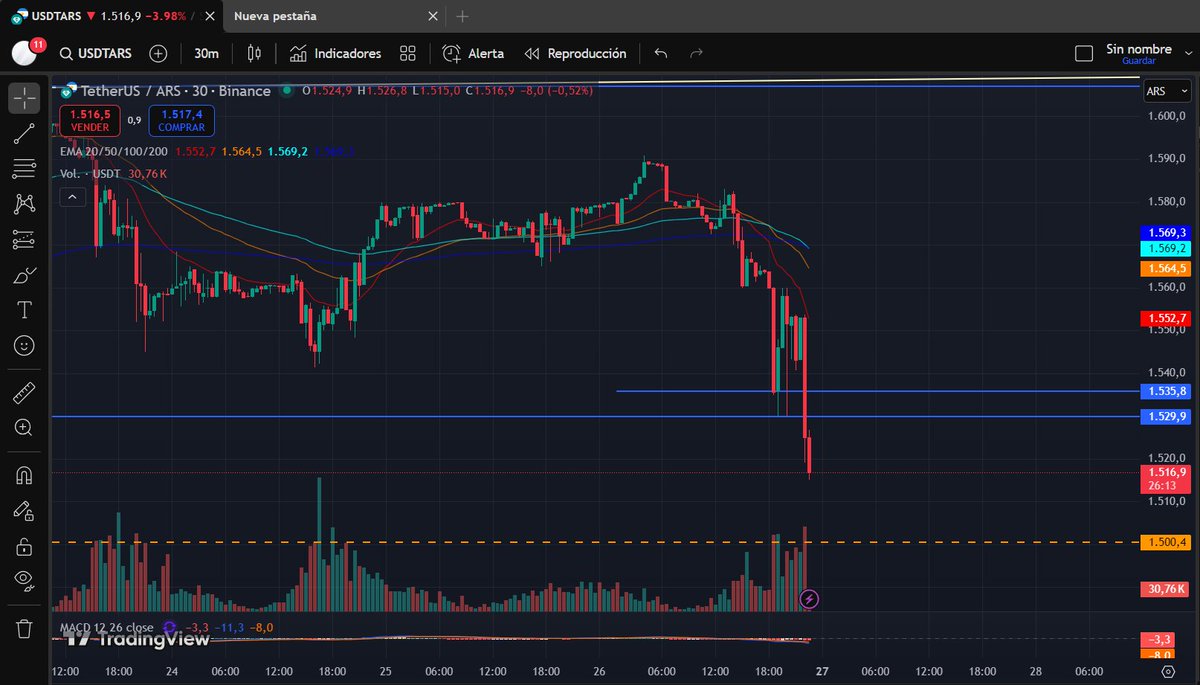1200x685 pixels.
Task: Select the Vol USDT indicator legend
Action: 90,173
